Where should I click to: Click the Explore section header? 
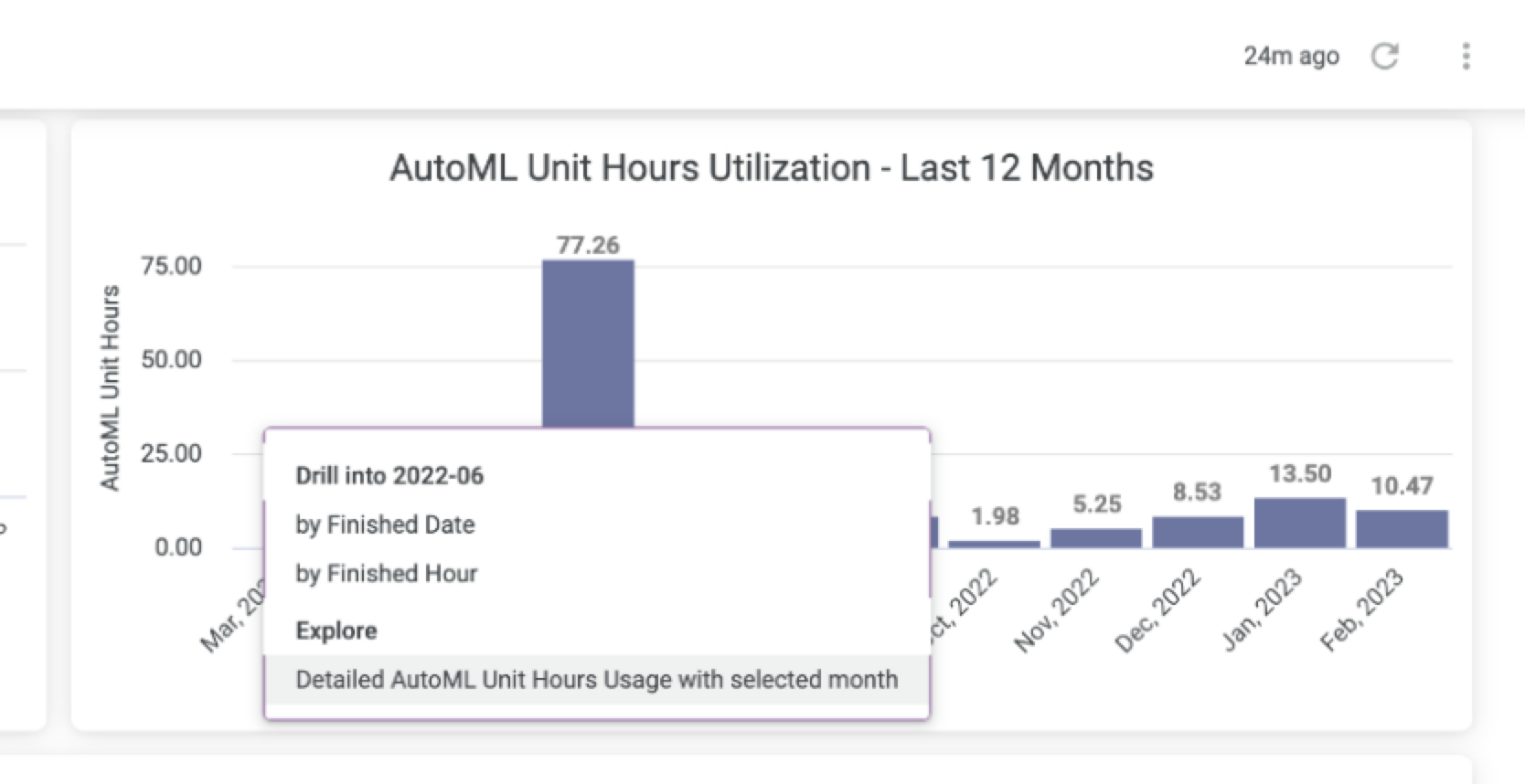[336, 631]
